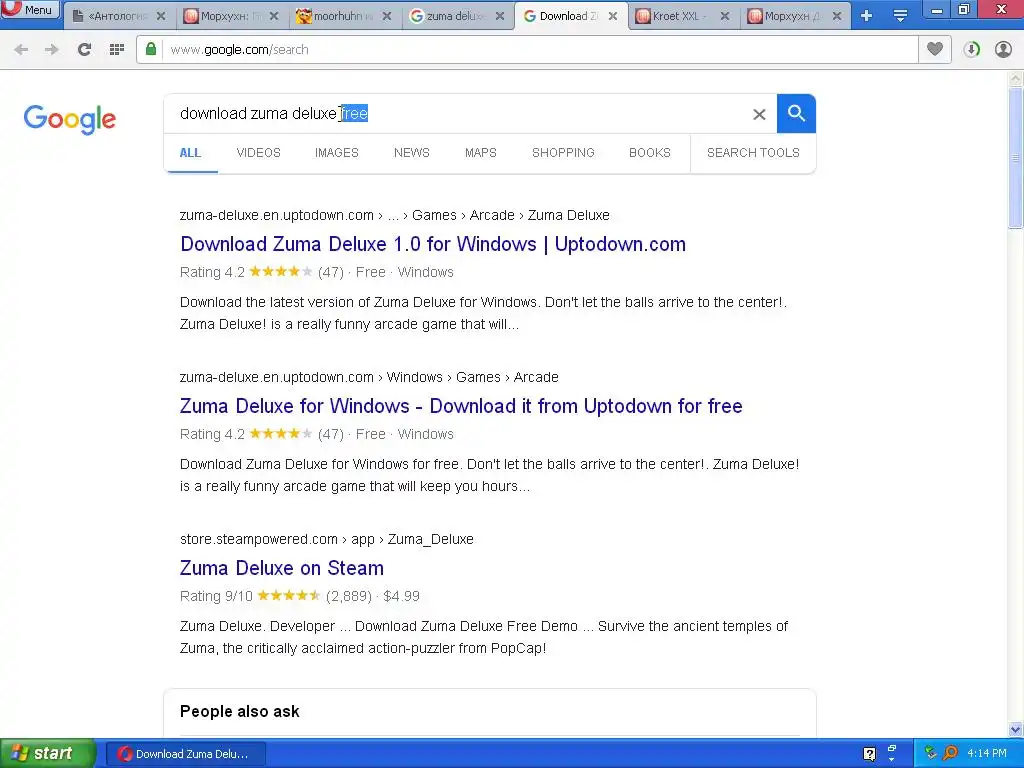
Task: Reload the current page
Action: coord(84,50)
